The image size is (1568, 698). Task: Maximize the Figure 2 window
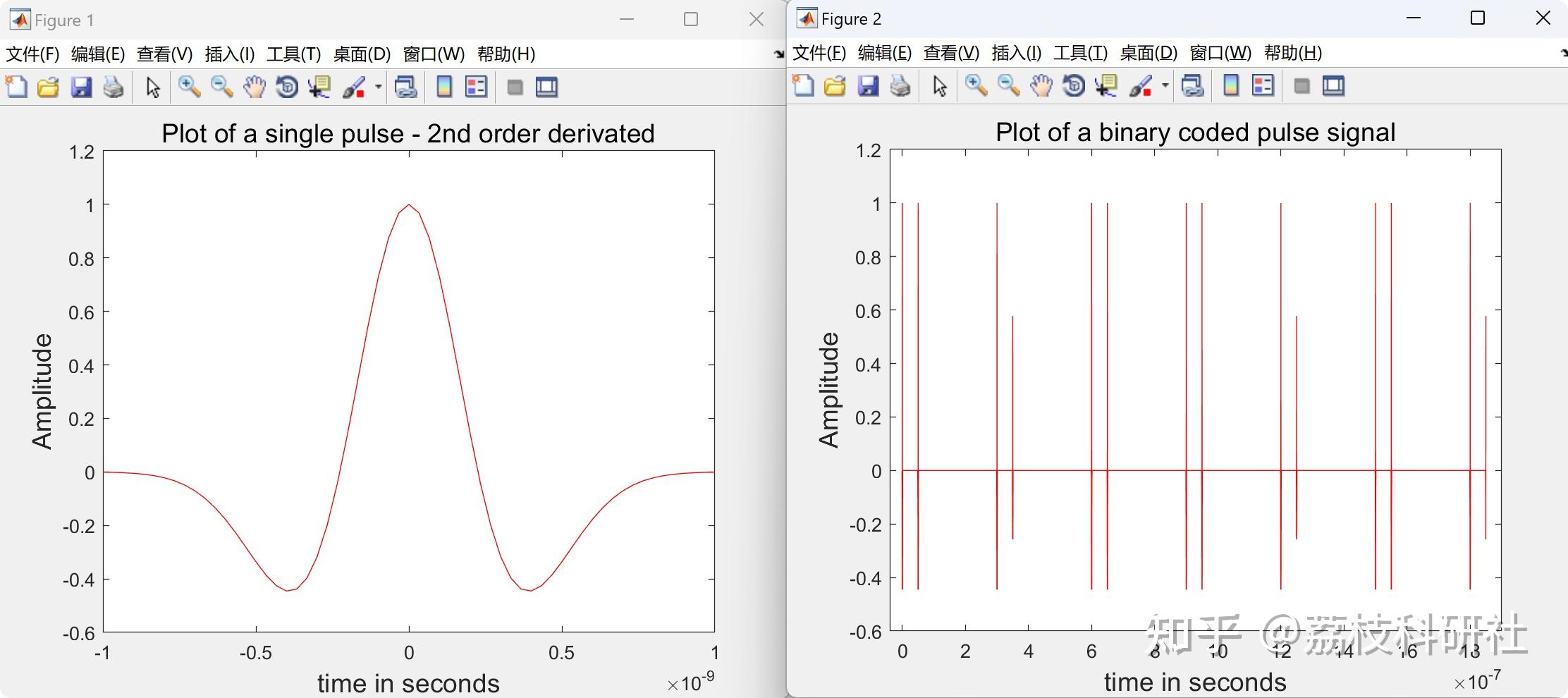(x=1478, y=18)
